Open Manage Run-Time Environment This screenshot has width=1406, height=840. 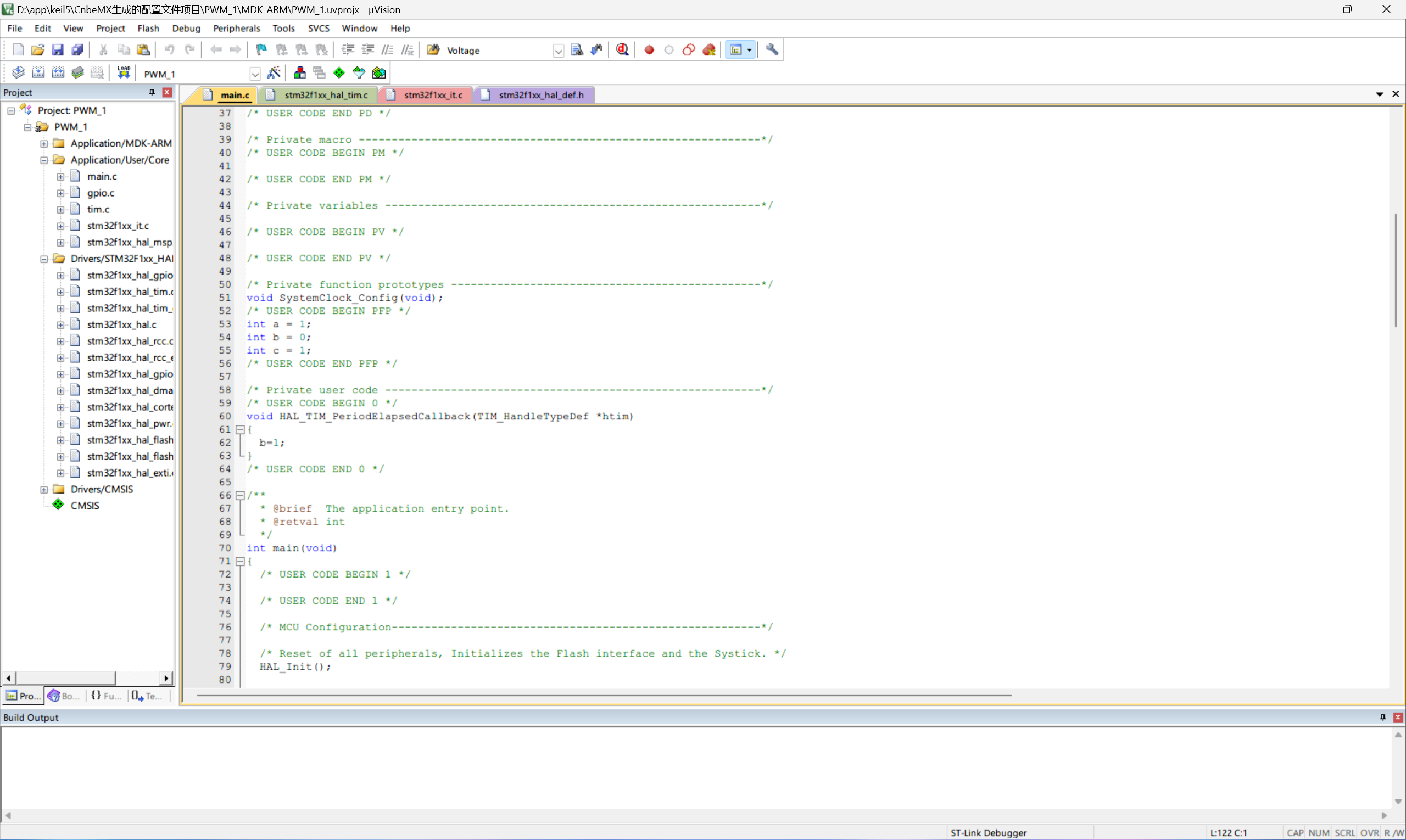click(339, 72)
